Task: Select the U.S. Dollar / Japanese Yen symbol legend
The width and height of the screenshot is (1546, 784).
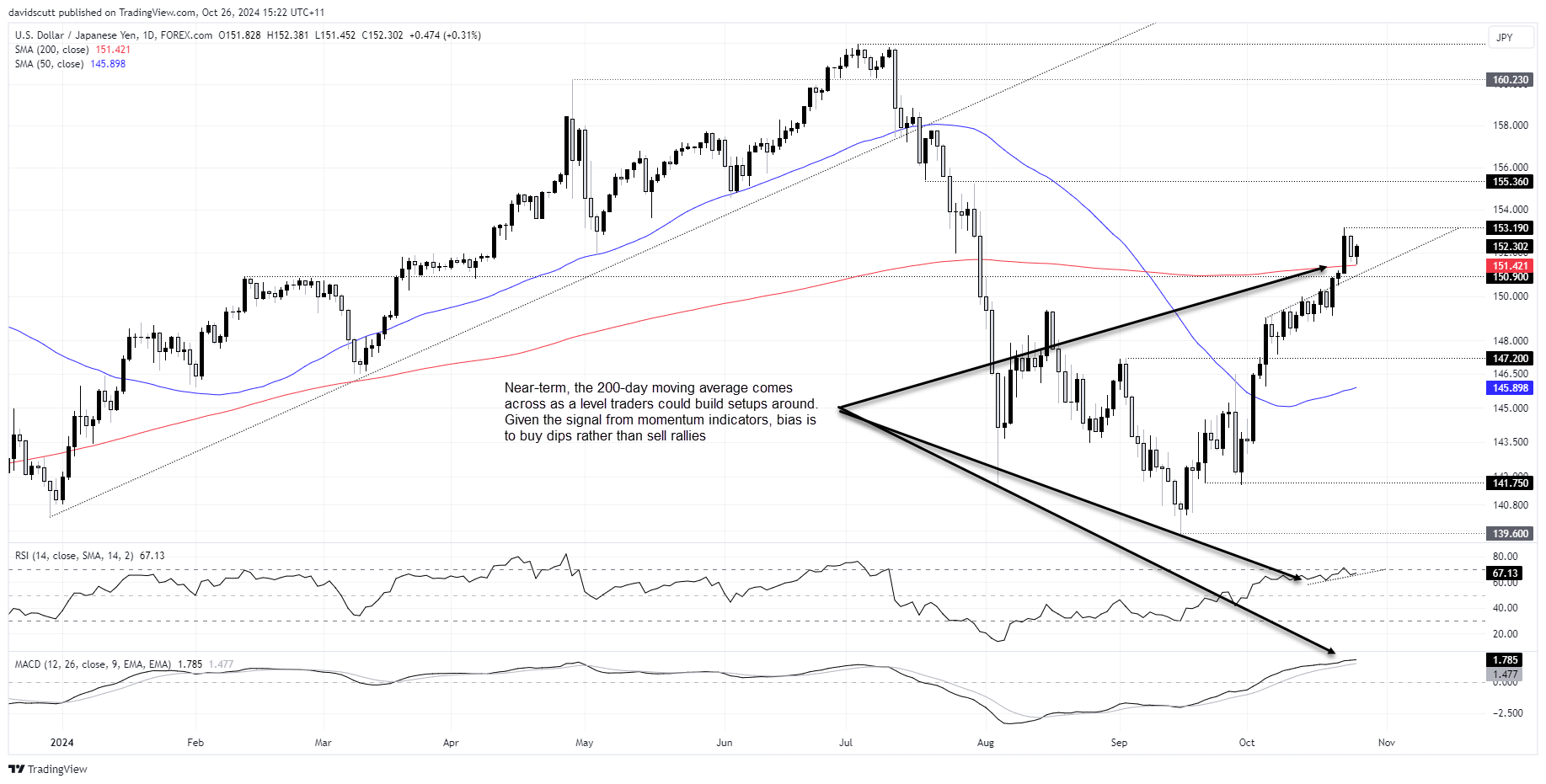Action: pyautogui.click(x=114, y=35)
